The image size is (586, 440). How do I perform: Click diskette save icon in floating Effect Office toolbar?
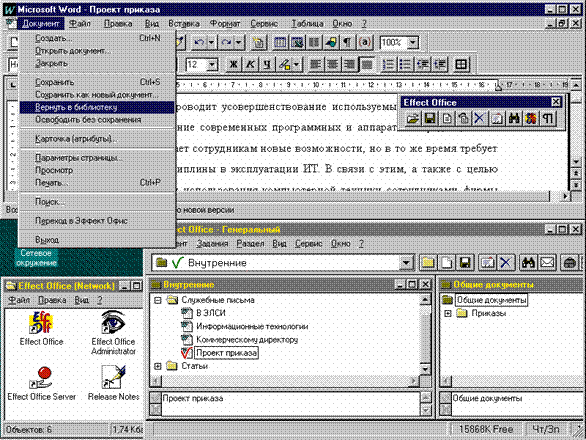point(430,119)
